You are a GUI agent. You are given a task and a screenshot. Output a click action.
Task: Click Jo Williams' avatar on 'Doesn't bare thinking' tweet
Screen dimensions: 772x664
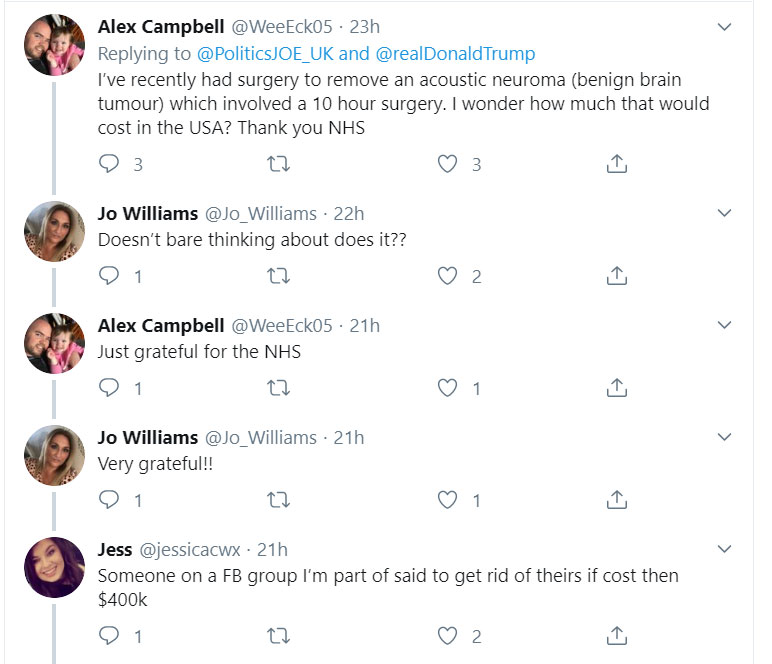click(x=53, y=231)
